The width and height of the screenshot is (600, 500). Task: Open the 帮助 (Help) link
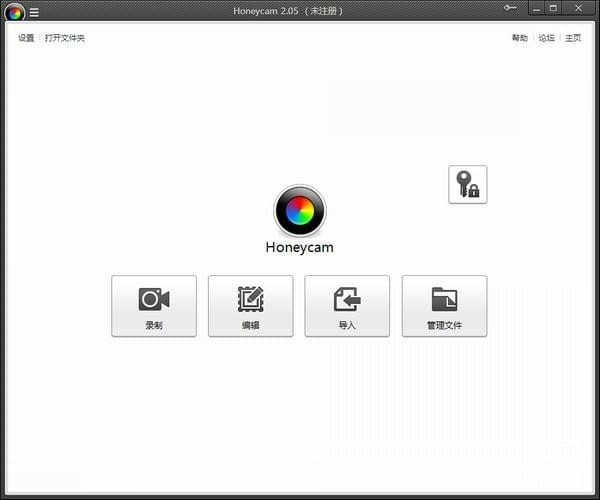(519, 38)
